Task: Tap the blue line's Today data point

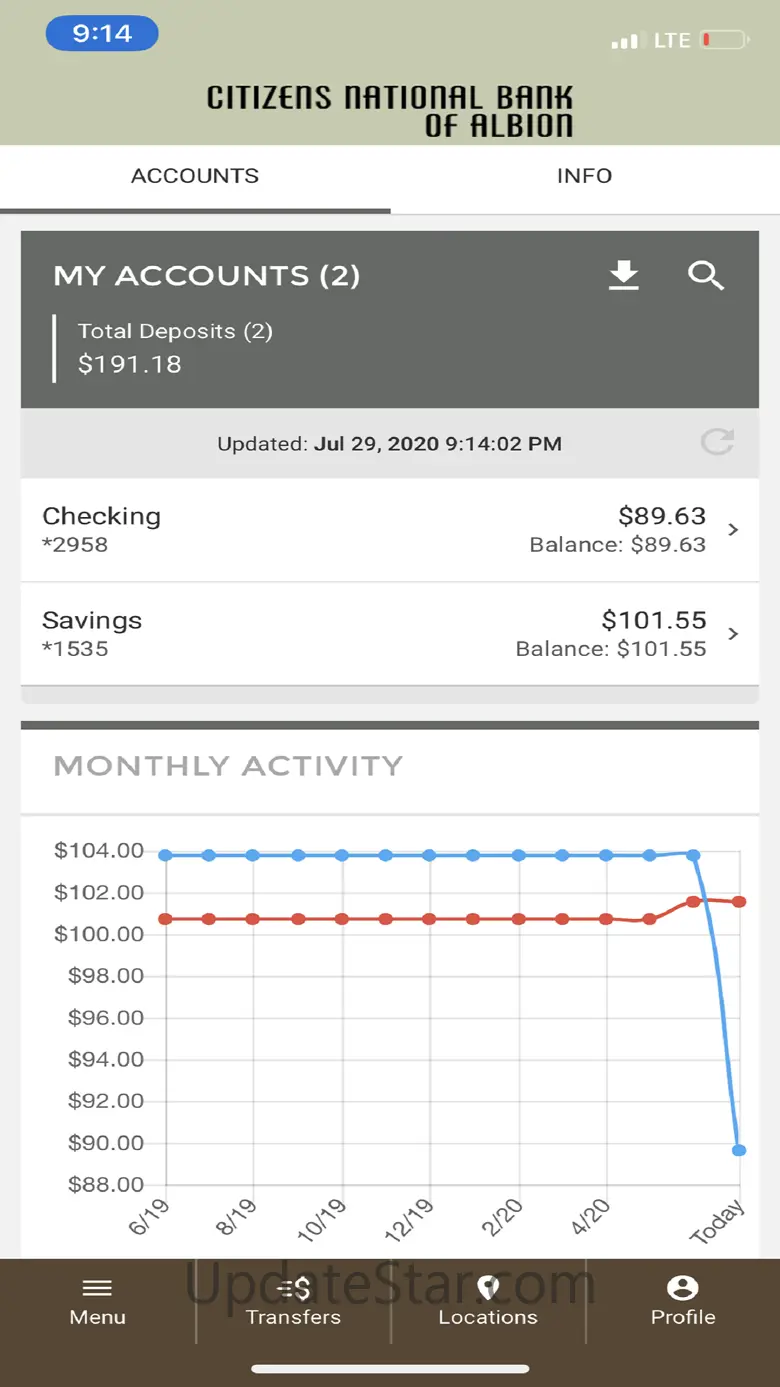Action: pyautogui.click(x=738, y=1150)
